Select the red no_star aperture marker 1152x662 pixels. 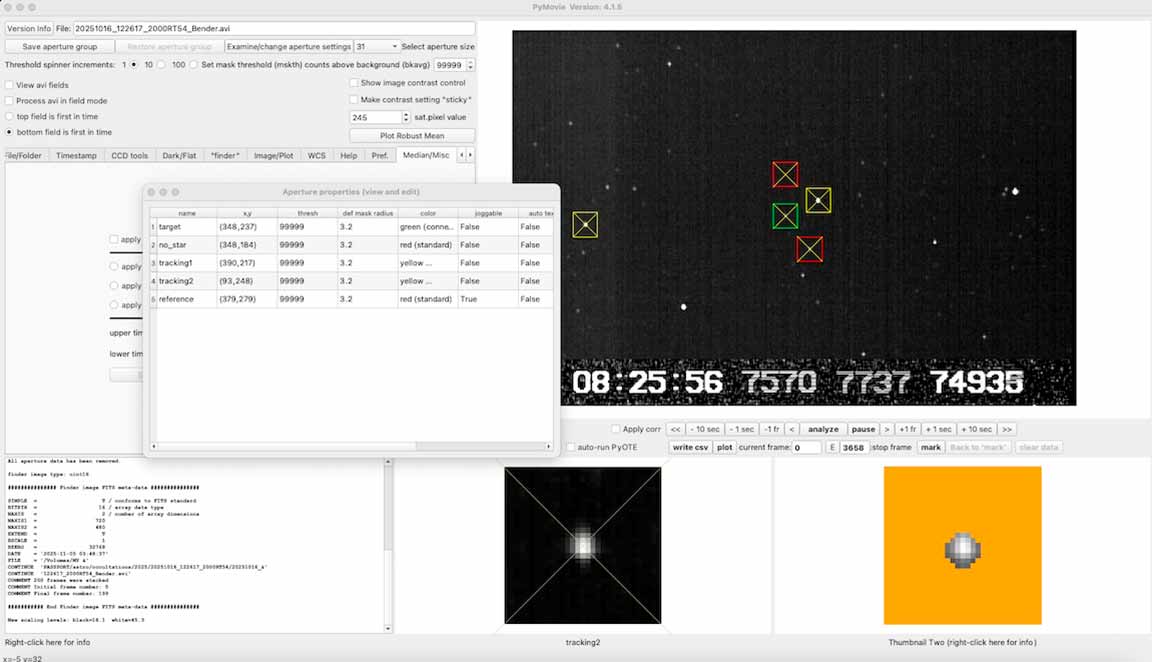[785, 174]
